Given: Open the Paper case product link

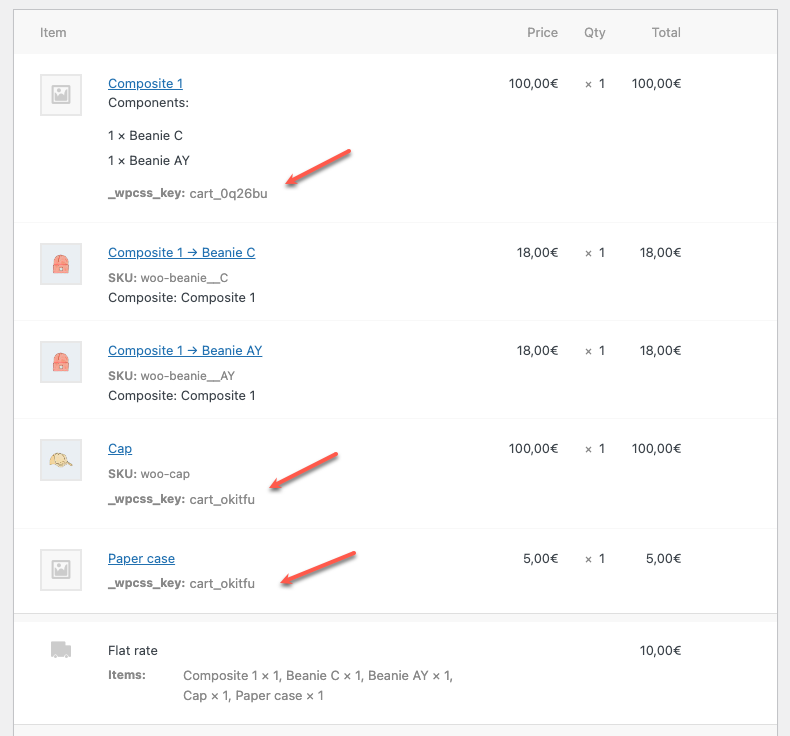Looking at the screenshot, I should point(141,559).
